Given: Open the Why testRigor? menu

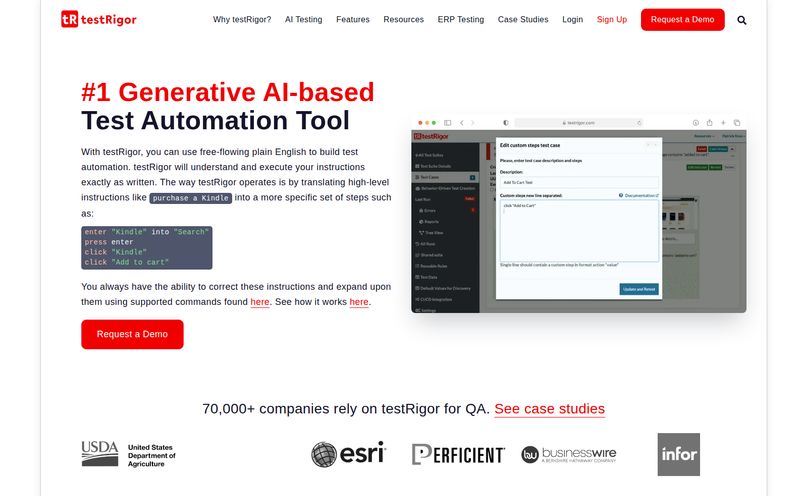Looking at the screenshot, I should [242, 19].
